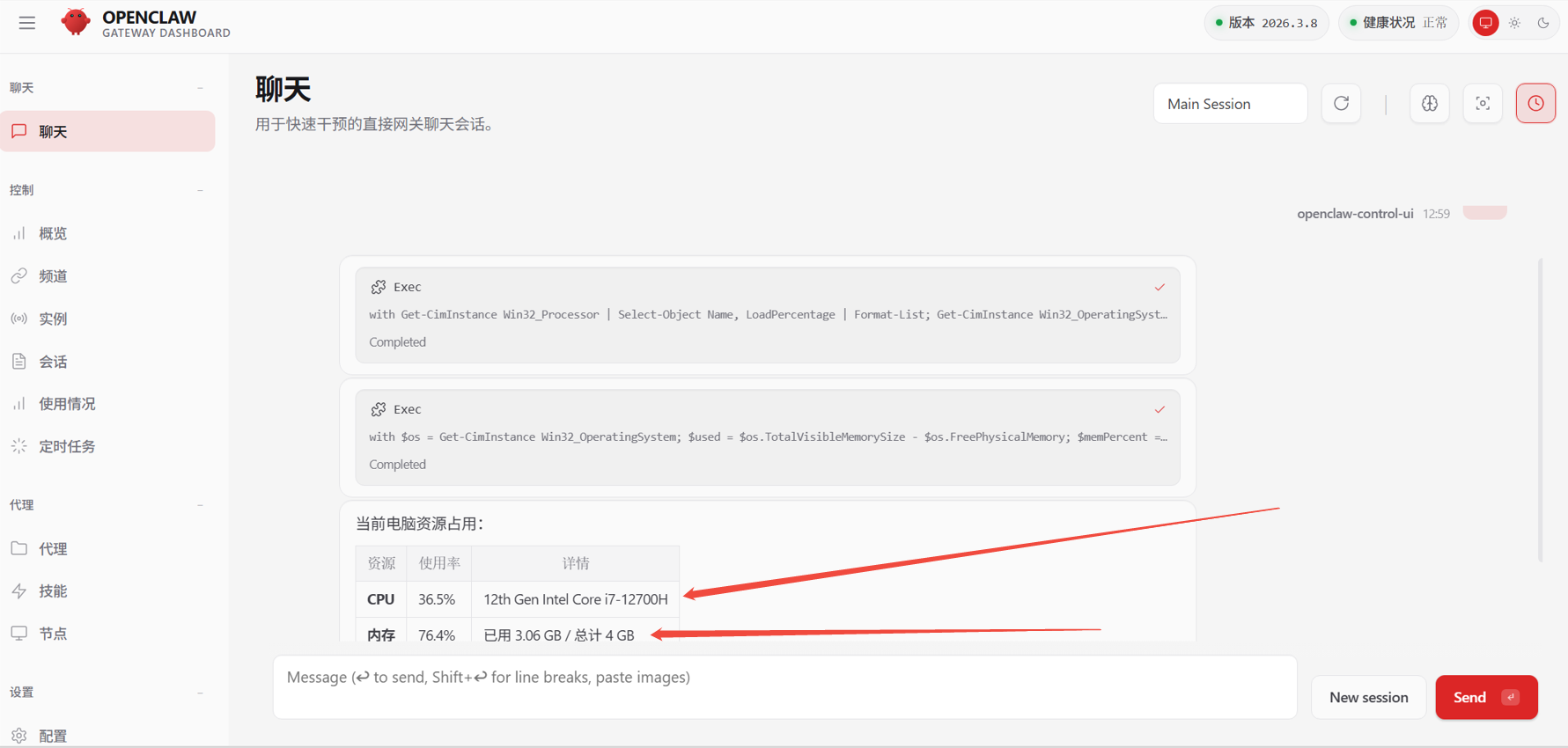This screenshot has width=1568, height=748.
Task: Click the Send button
Action: pos(1485,697)
